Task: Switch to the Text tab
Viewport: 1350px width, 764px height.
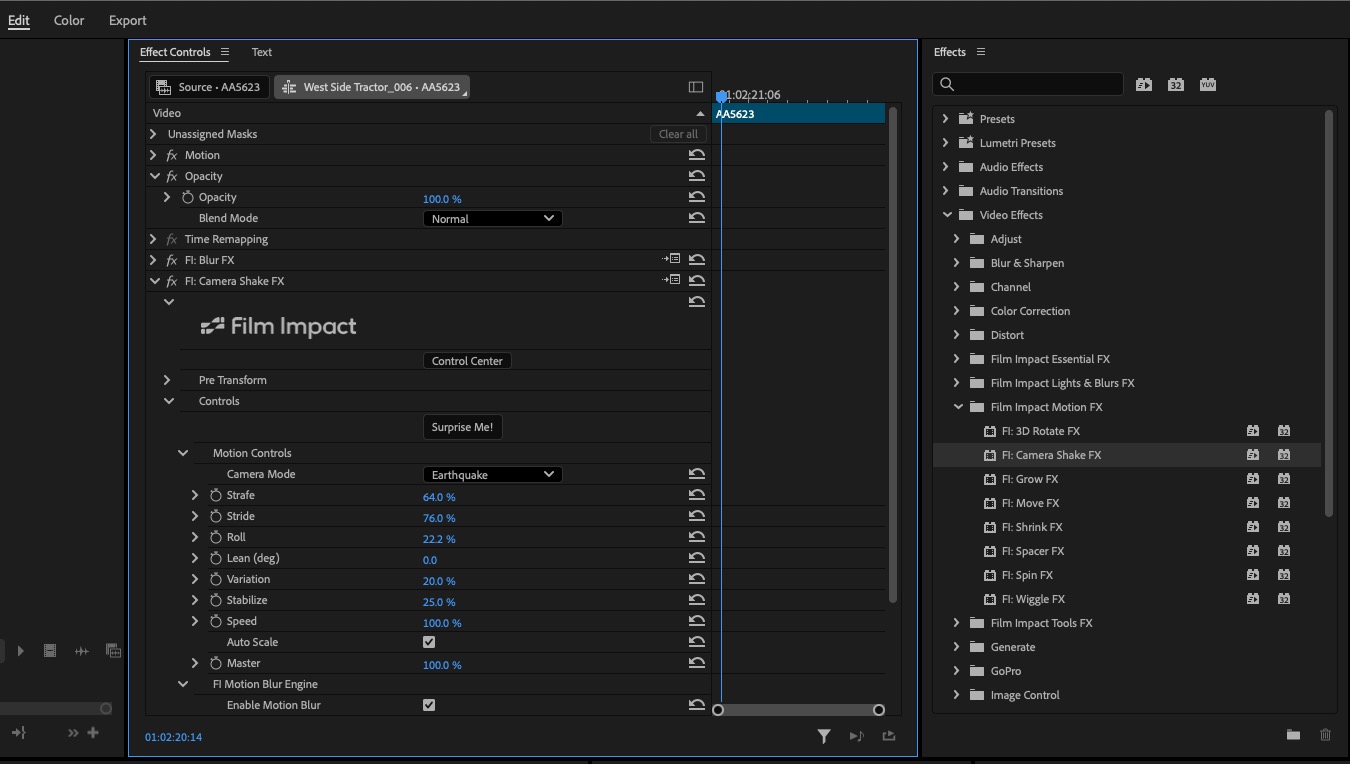Action: click(261, 52)
